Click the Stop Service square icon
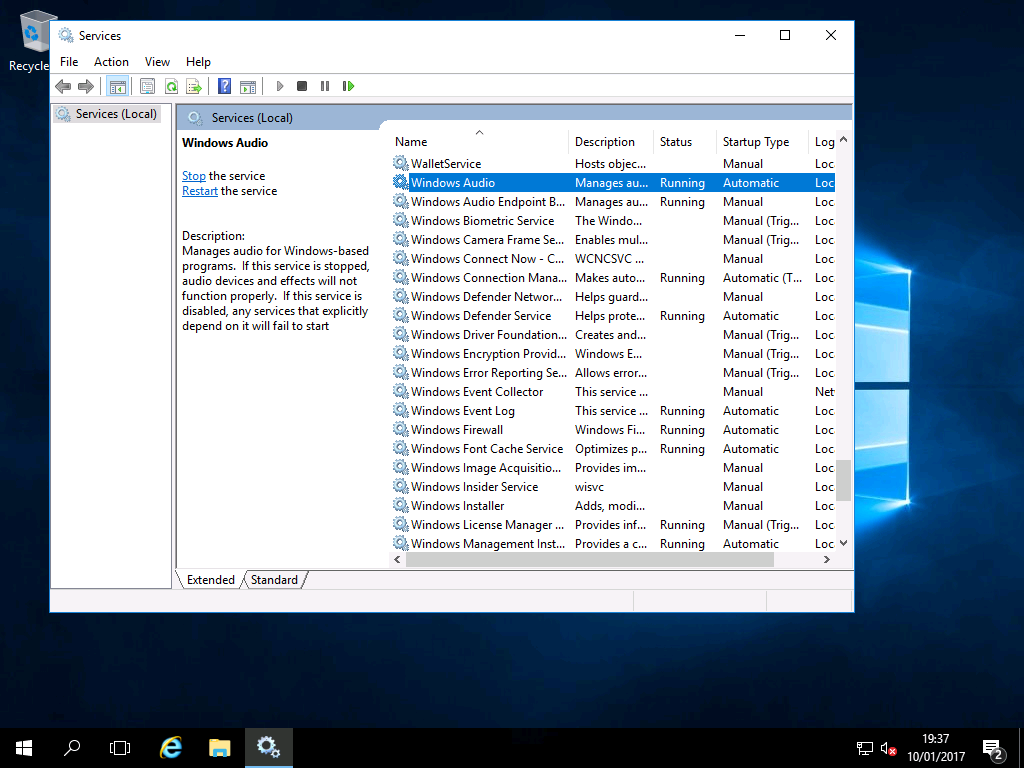The height and width of the screenshot is (768, 1024). point(302,86)
